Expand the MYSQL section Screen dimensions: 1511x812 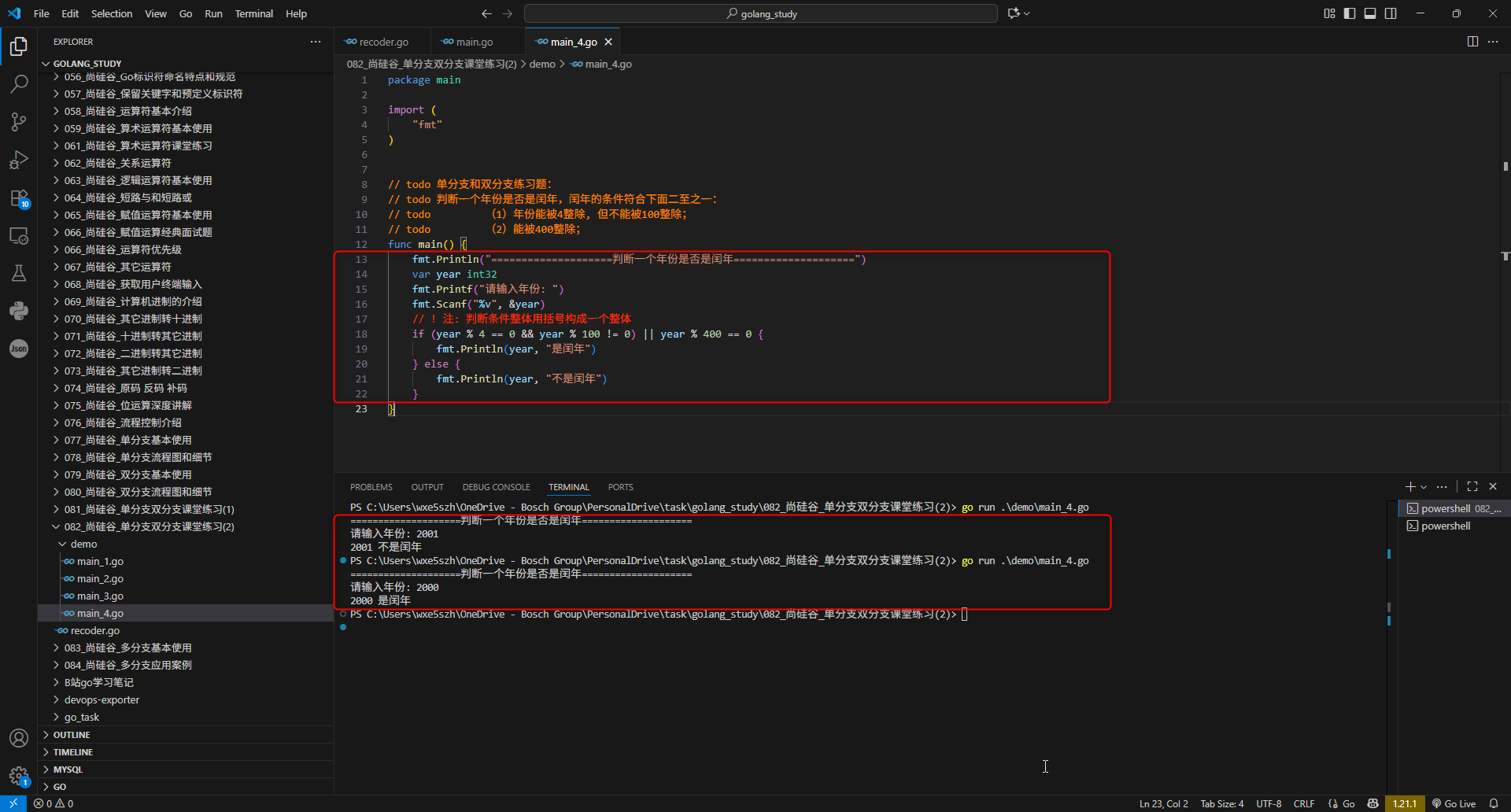click(186, 770)
